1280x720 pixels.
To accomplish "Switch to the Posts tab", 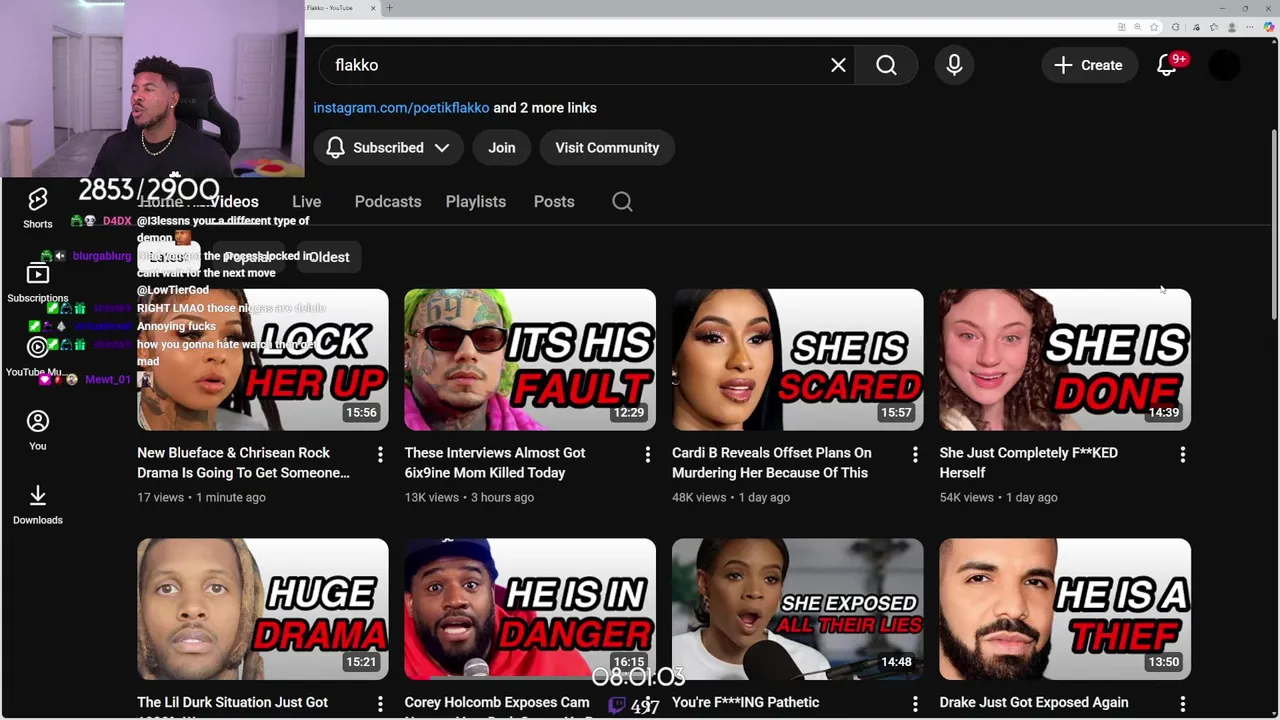I will [554, 202].
